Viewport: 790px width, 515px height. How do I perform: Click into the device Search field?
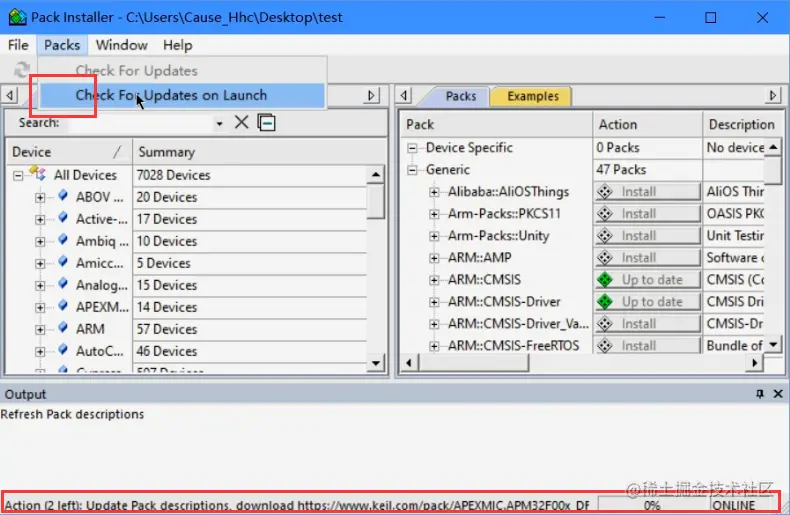141,123
